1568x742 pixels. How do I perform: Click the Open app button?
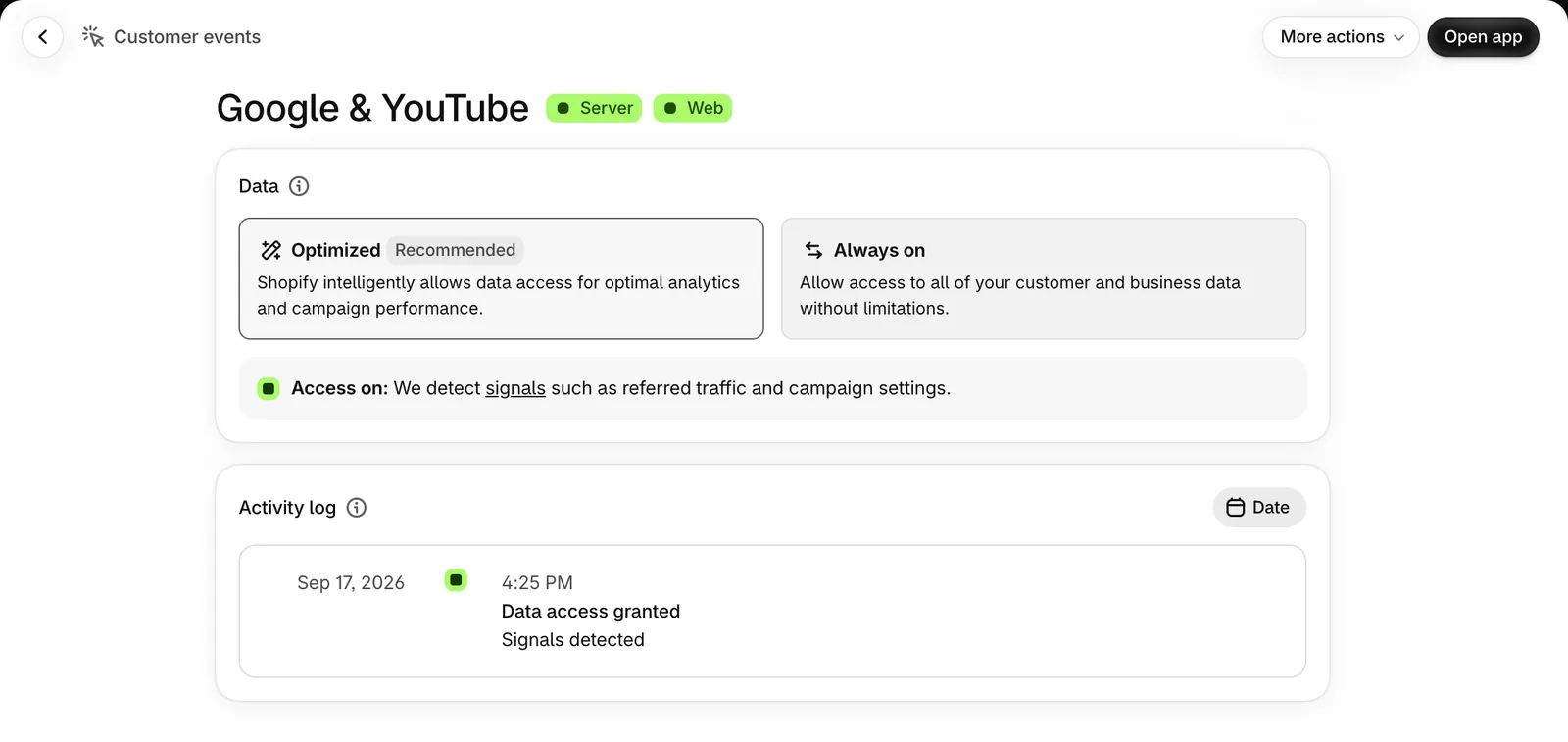[1483, 37]
